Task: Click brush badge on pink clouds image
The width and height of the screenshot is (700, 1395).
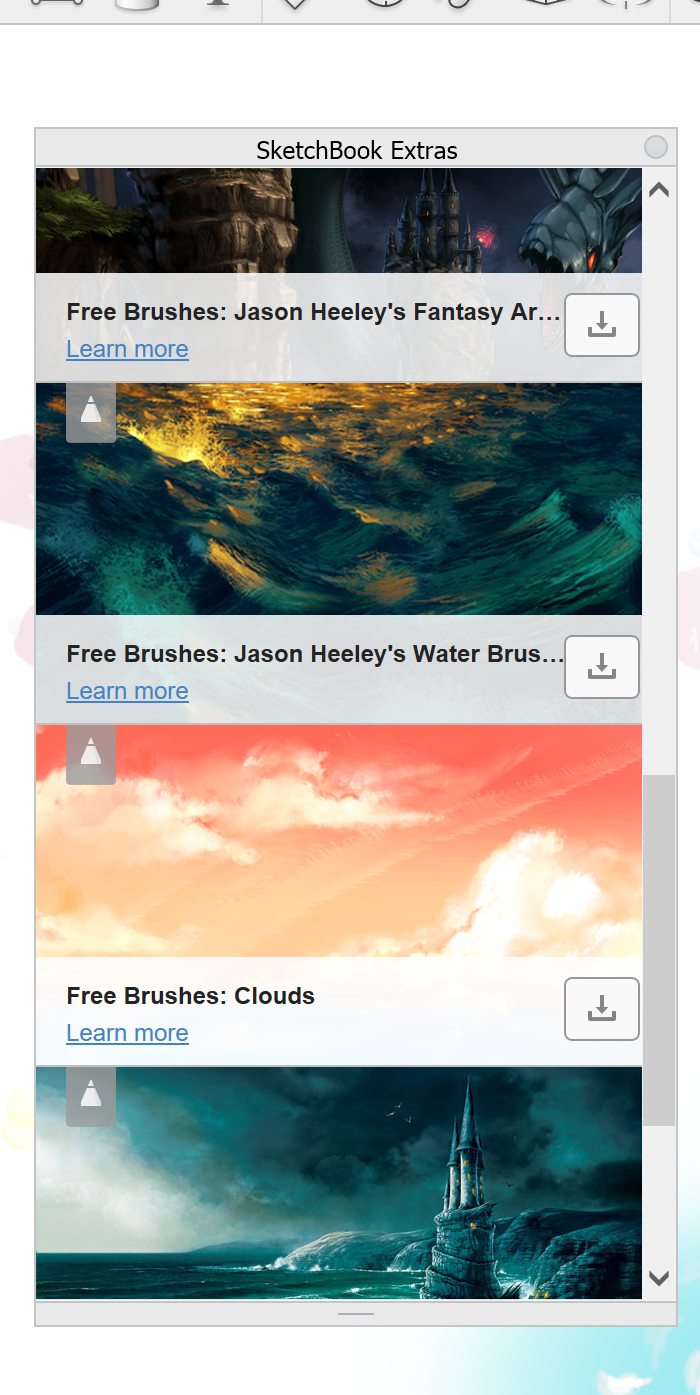Action: (x=91, y=754)
